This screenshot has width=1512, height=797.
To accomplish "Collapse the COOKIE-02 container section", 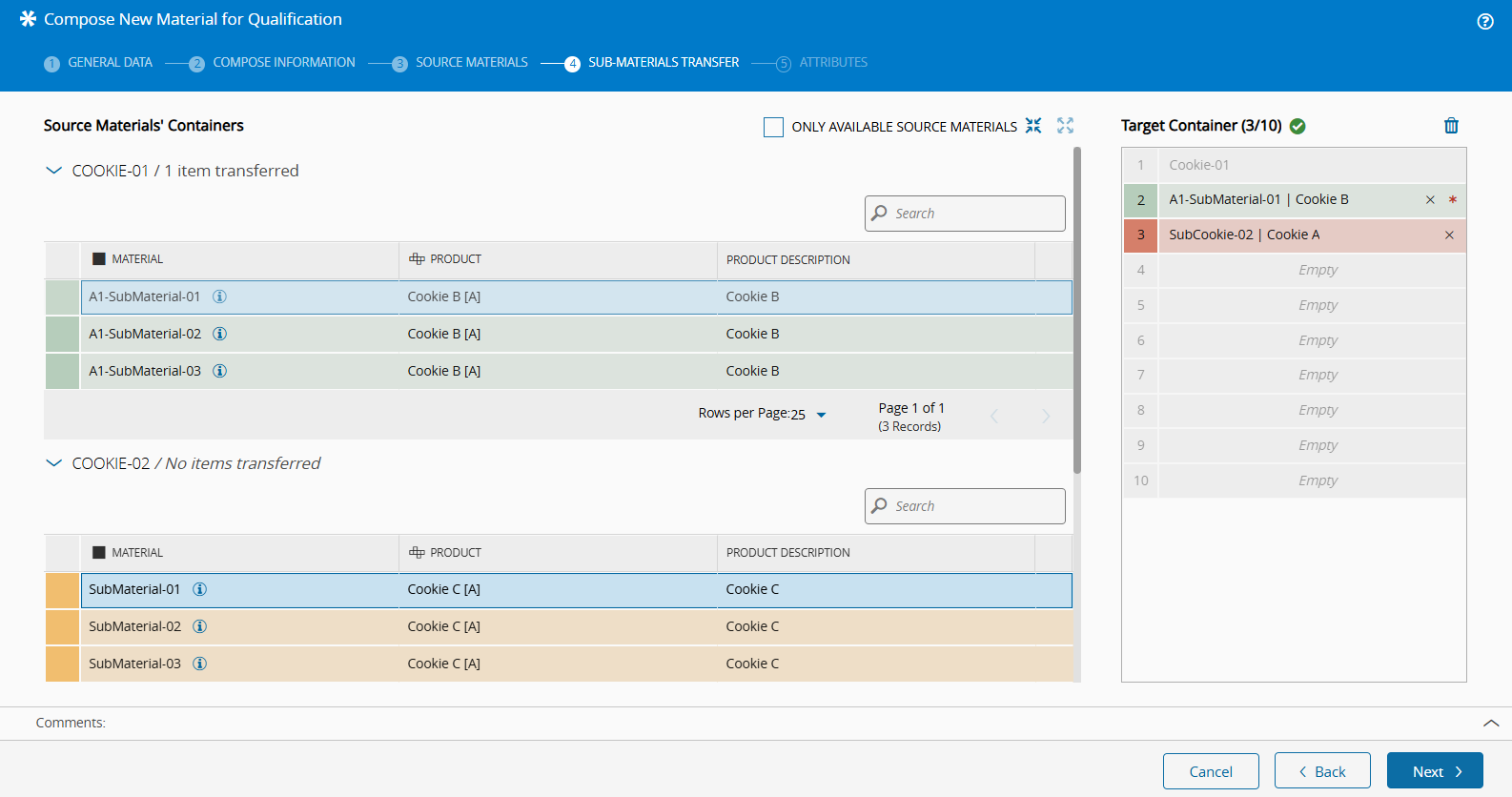I will 54,463.
